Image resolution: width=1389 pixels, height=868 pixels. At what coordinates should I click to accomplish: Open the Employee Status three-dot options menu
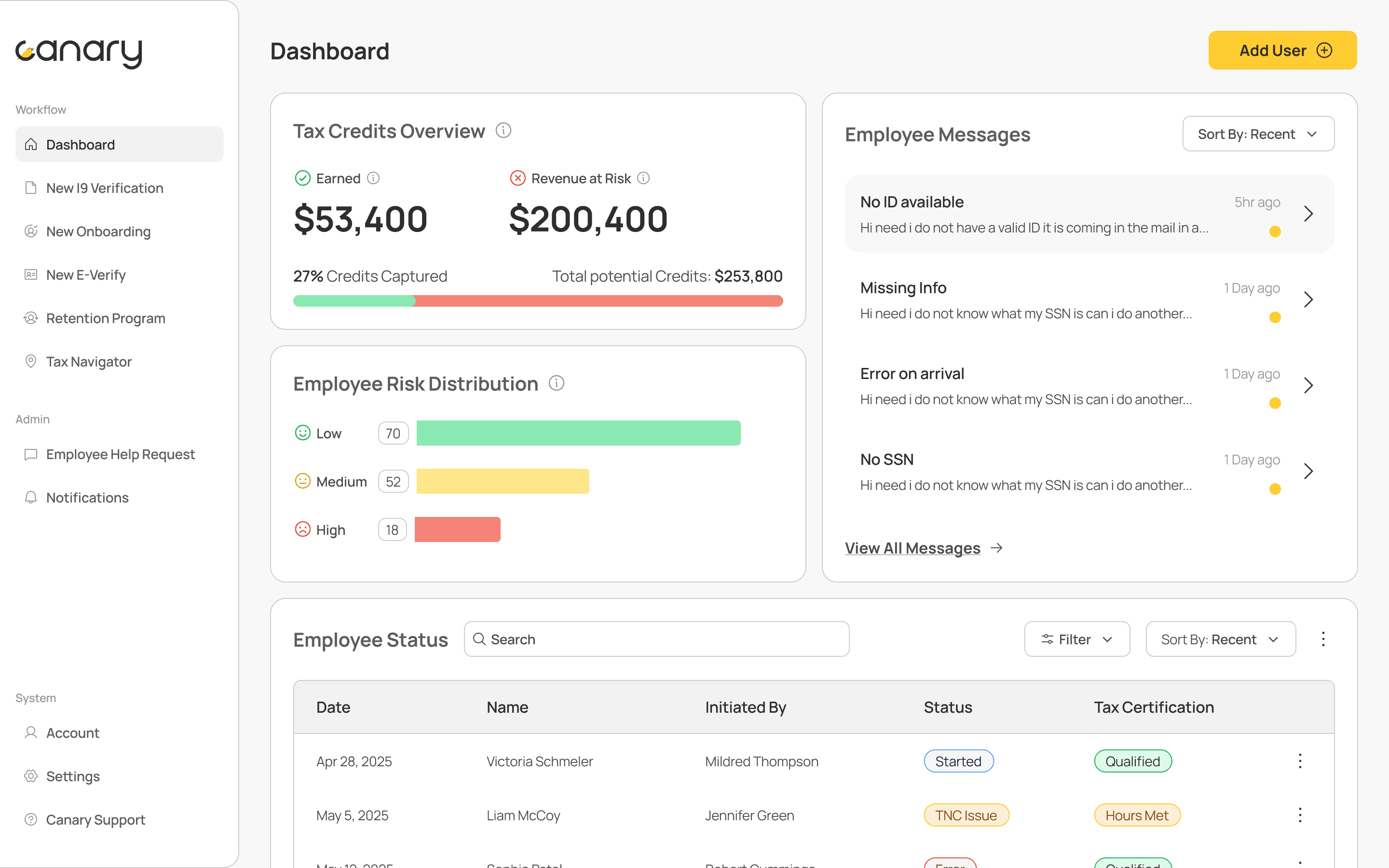click(1323, 639)
